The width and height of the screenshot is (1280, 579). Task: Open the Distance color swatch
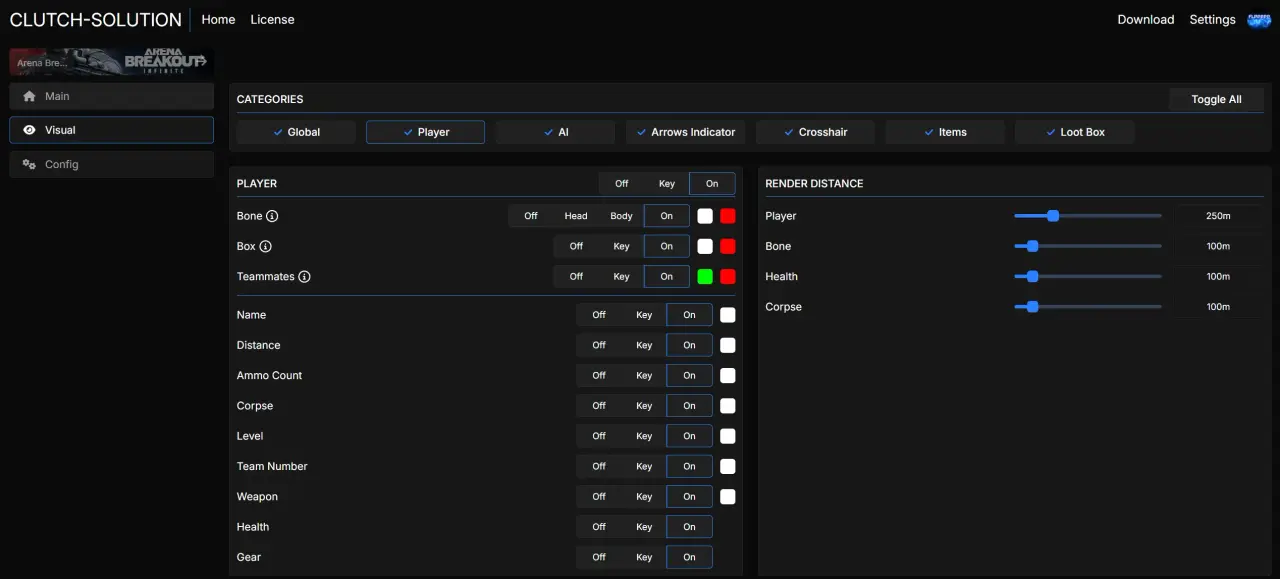(x=728, y=345)
